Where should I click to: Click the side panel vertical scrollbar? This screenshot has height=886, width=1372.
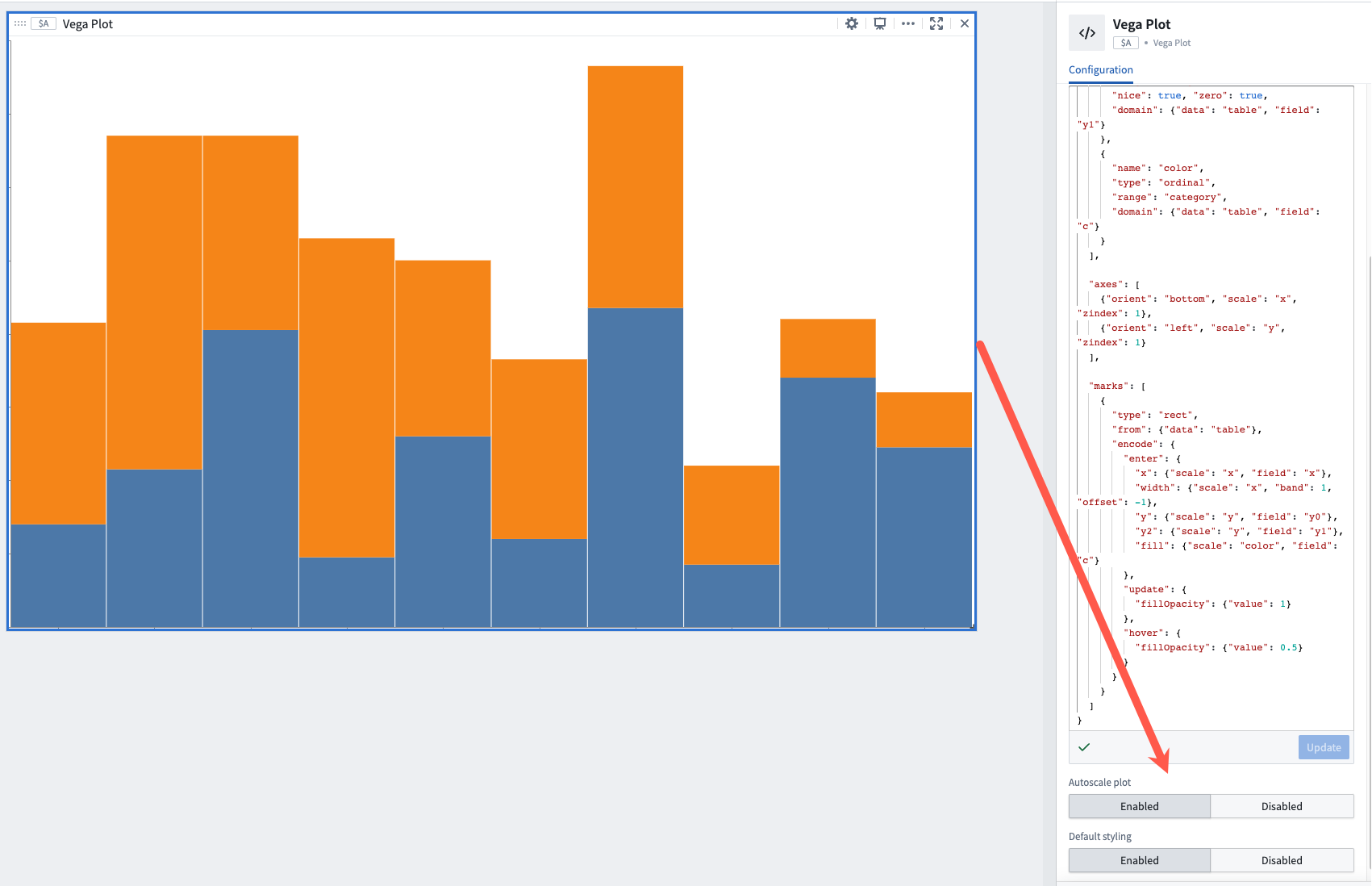pos(1369,565)
